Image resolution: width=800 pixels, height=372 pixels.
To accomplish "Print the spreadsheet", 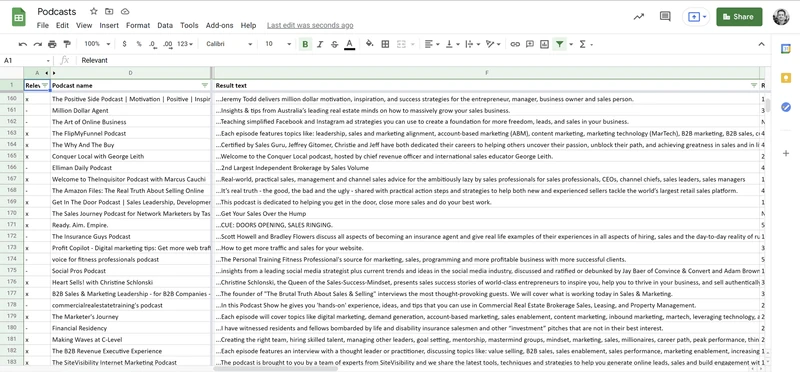I will 52,44.
